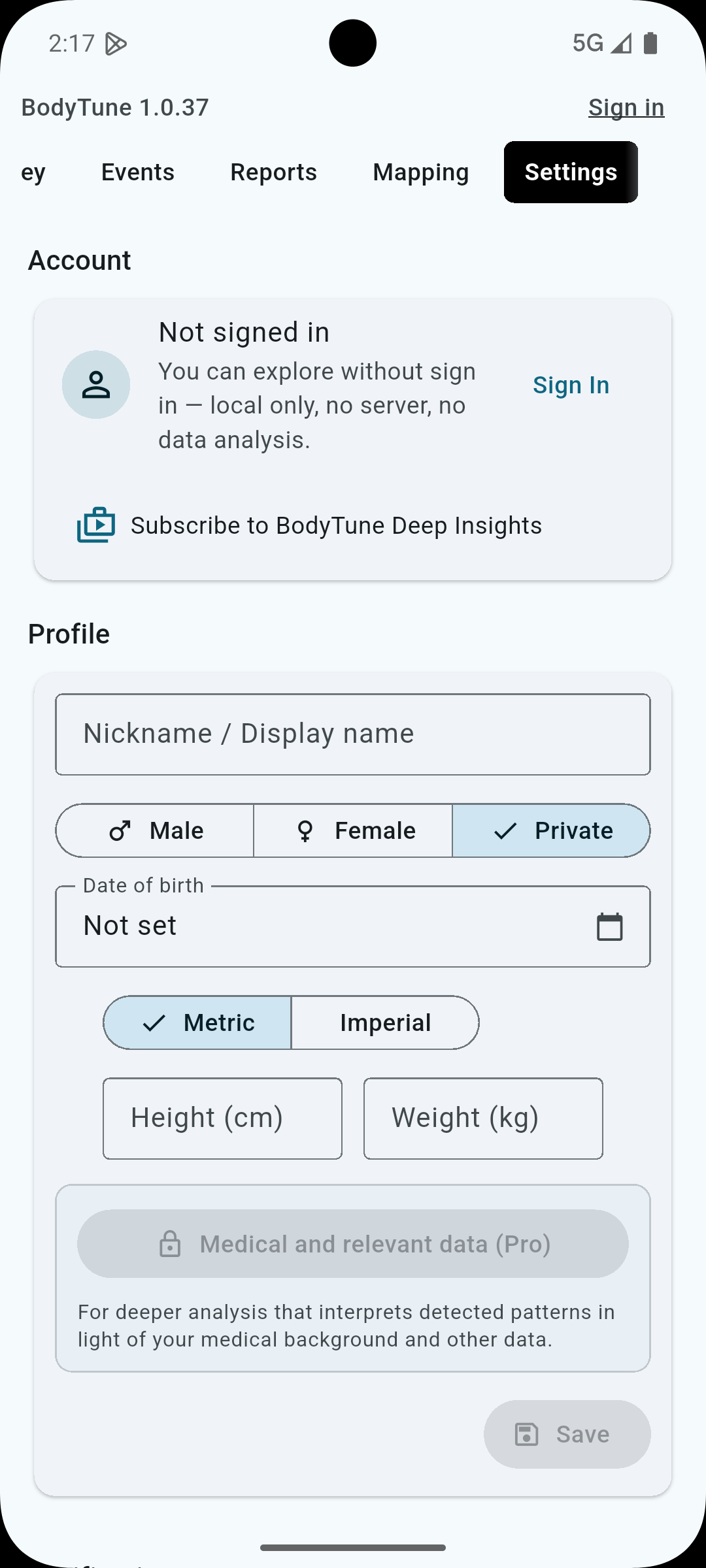The height and width of the screenshot is (1568, 706).
Task: Choose Private gender option
Action: [551, 831]
